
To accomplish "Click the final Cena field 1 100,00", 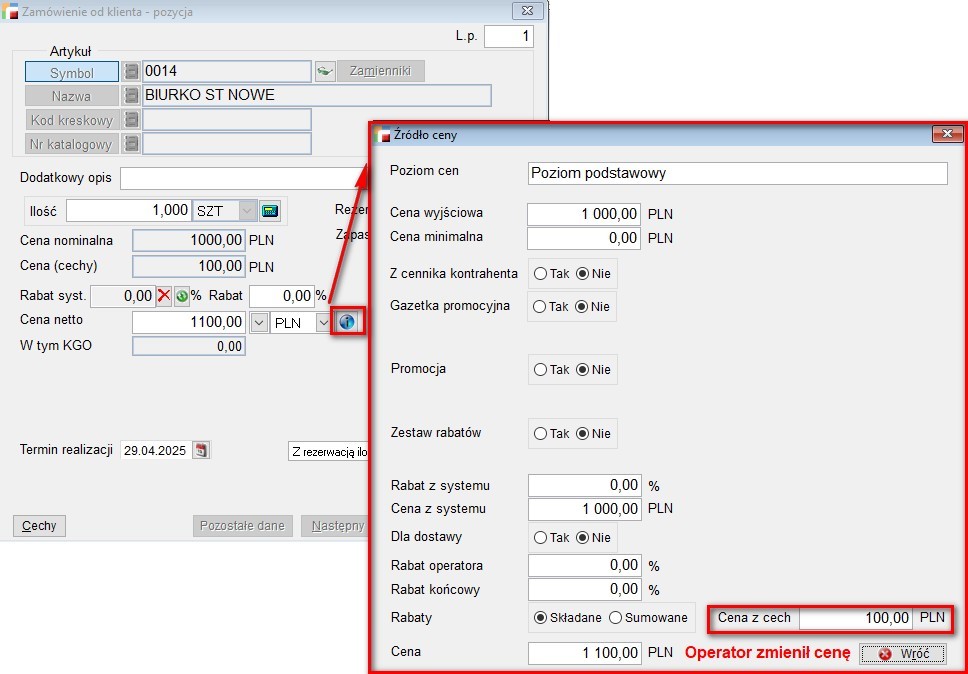I will pos(585,653).
